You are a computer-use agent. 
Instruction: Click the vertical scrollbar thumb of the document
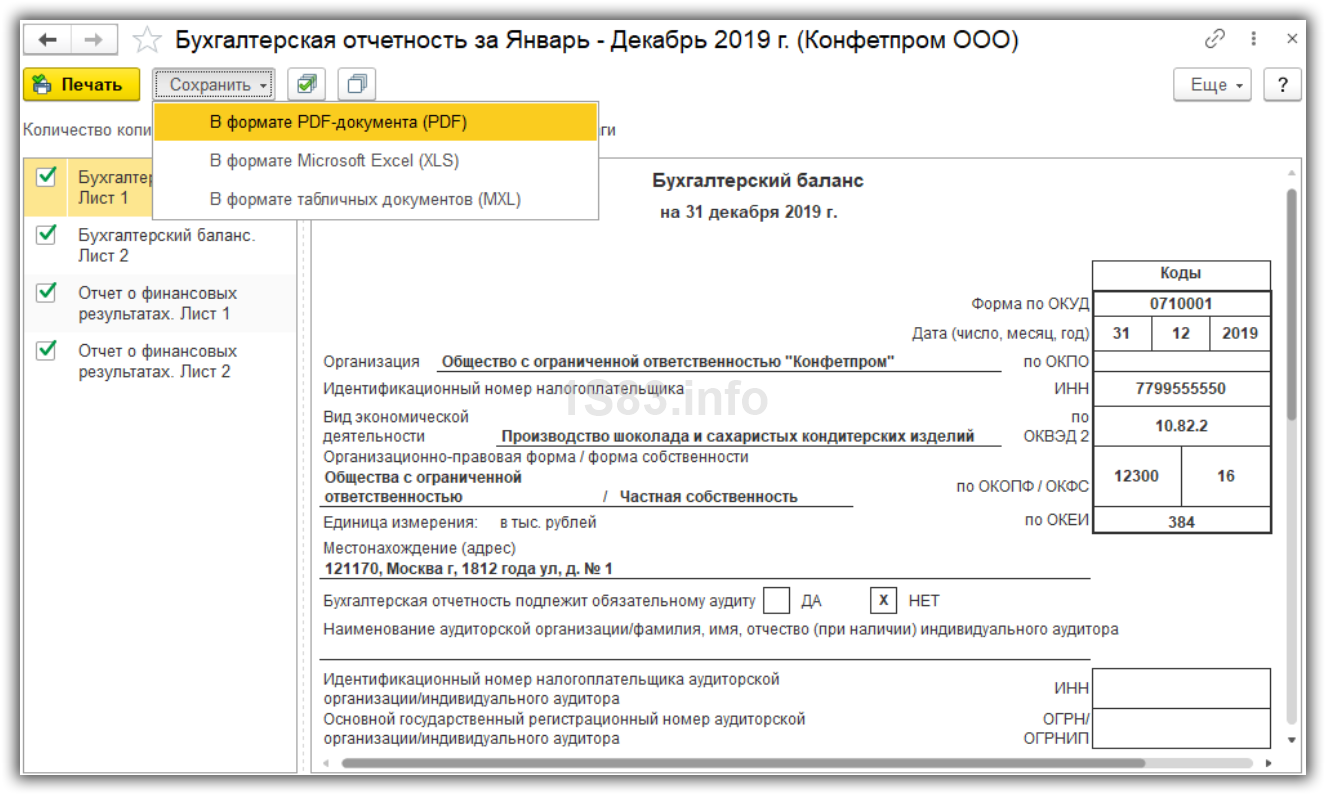1291,303
